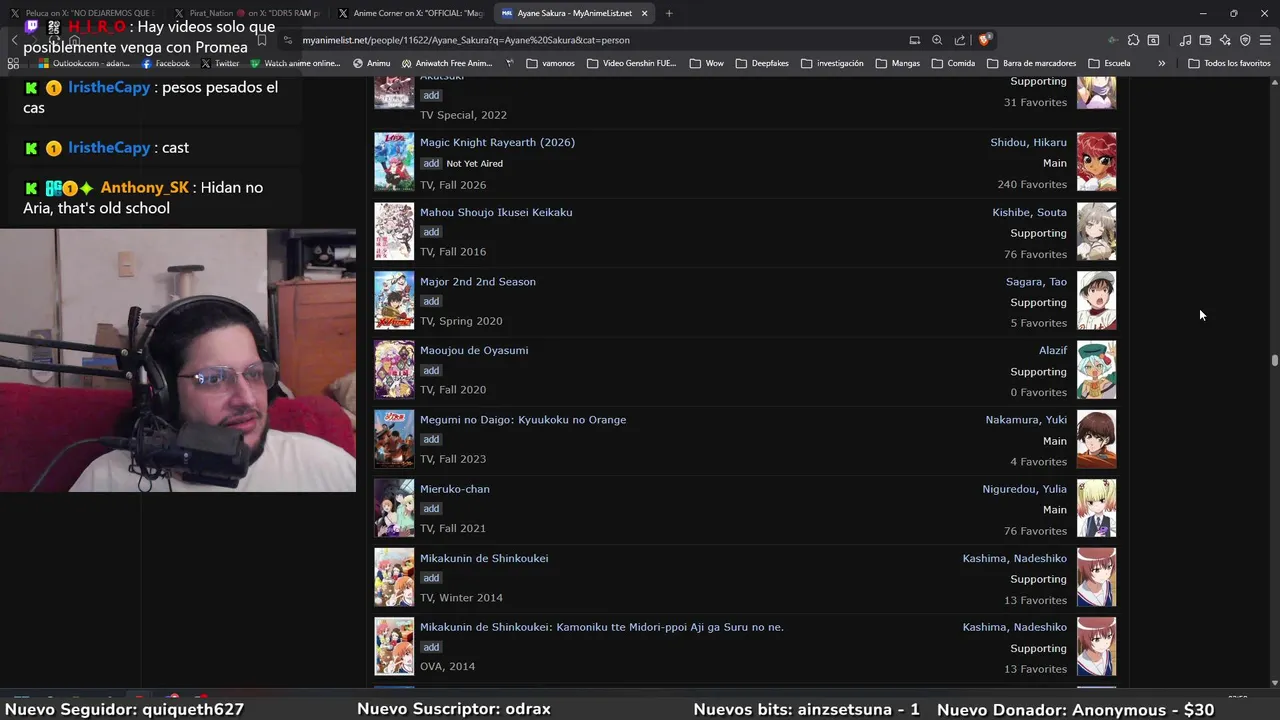Screen dimensions: 1280x720
Task: Add Mahou Shoujo Ikusei Keikaku to list
Action: [x=431, y=232]
